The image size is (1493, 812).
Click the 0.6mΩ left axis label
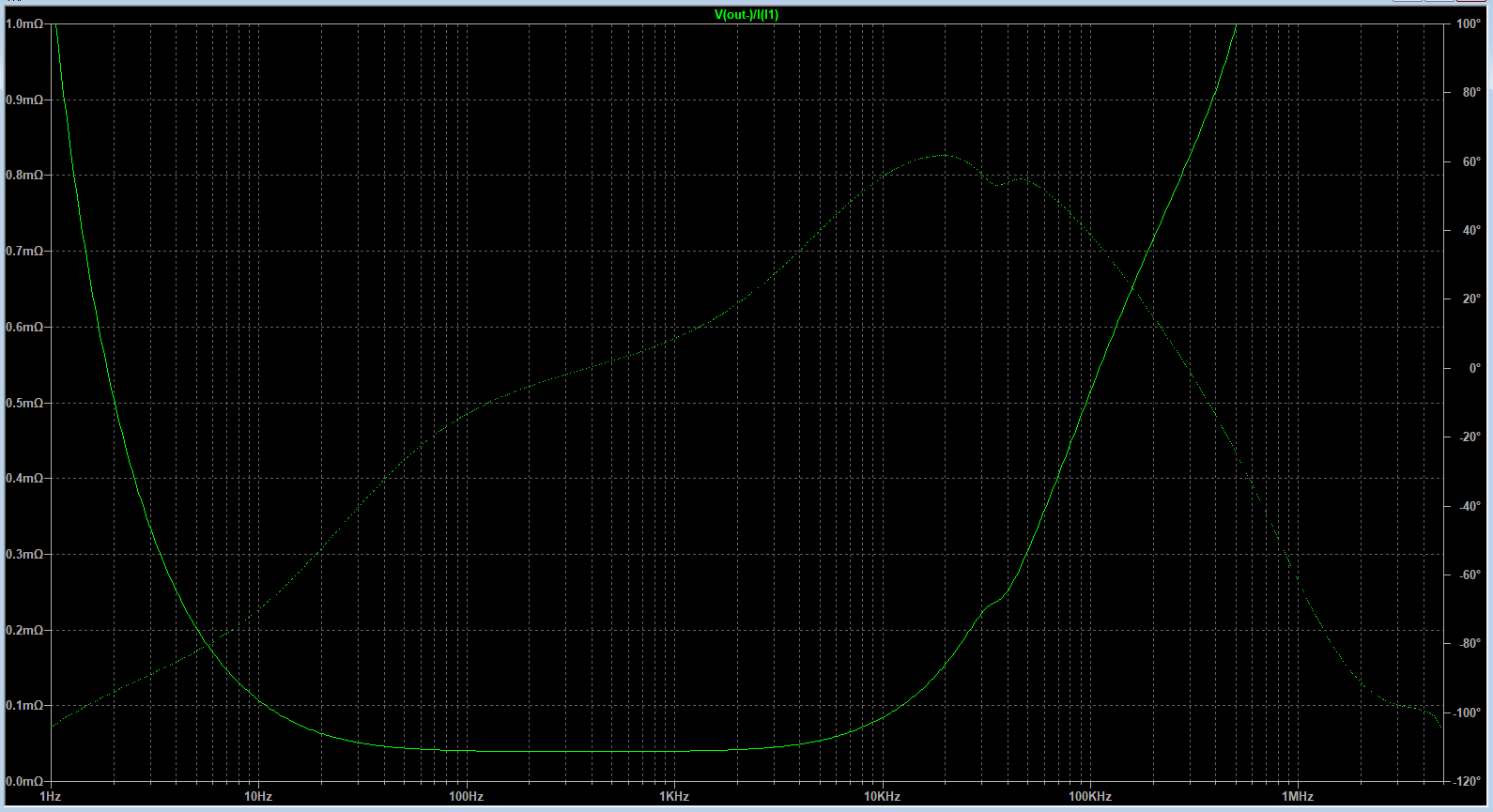coord(23,328)
